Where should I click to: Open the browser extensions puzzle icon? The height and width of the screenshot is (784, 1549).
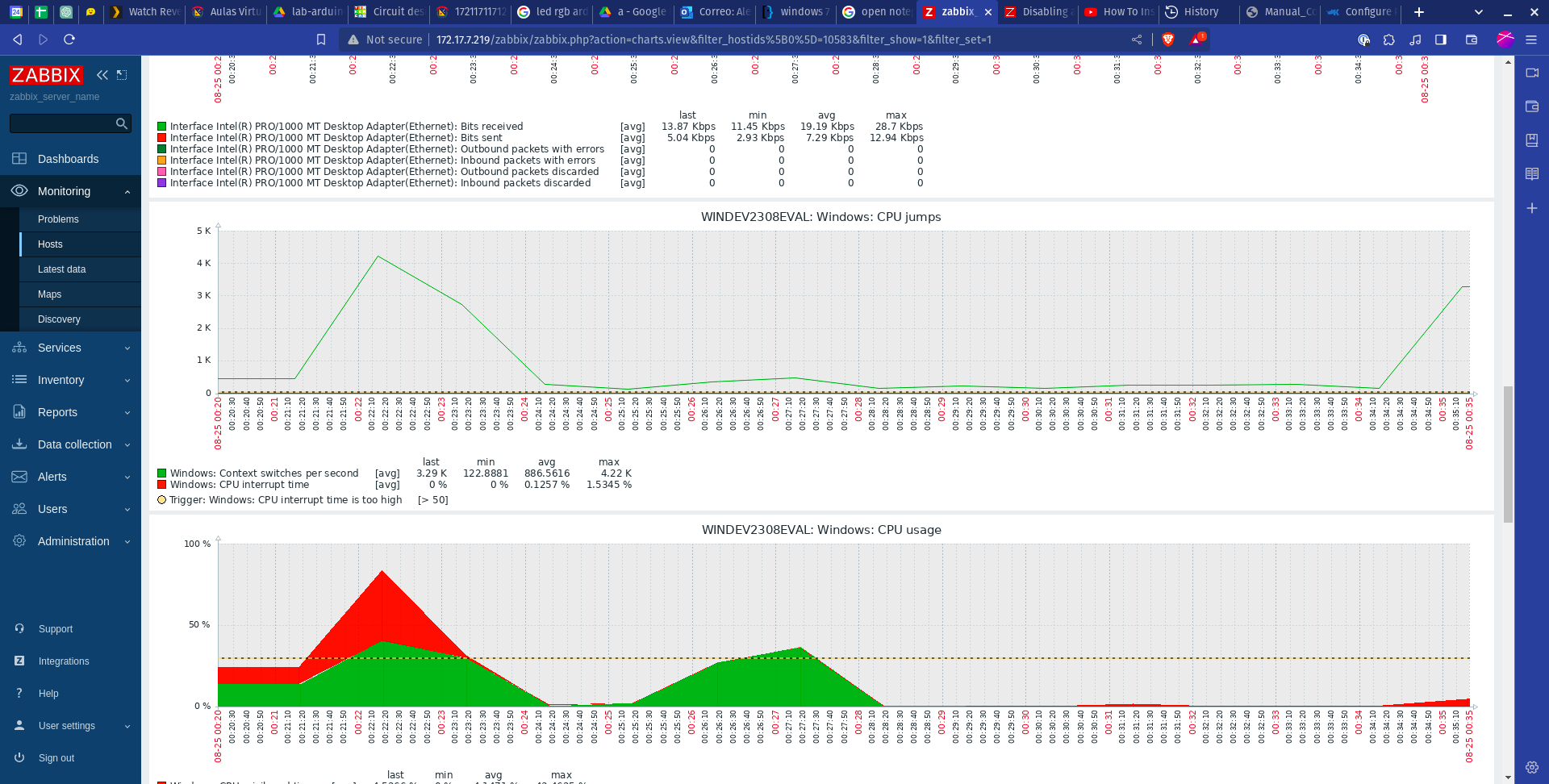point(1389,40)
